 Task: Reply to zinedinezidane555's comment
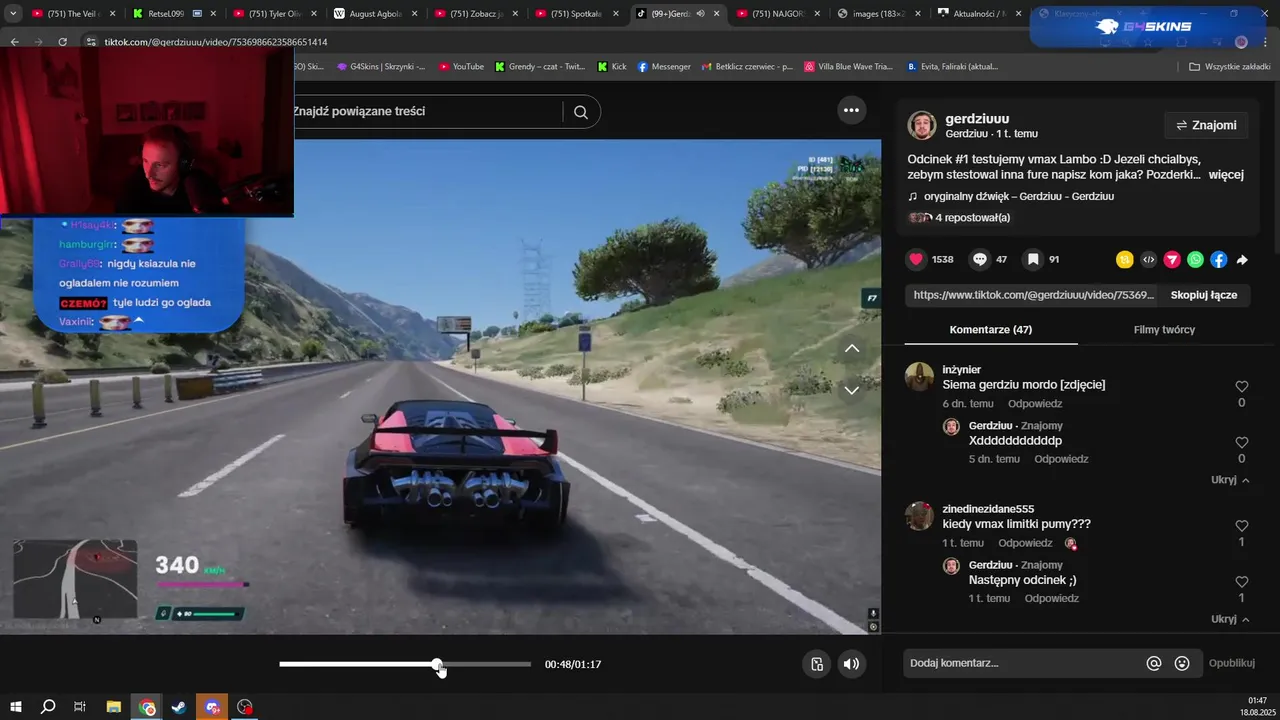click(x=1025, y=543)
